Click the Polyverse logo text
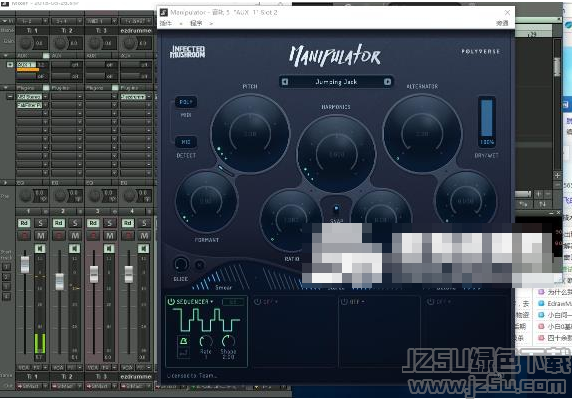 click(480, 51)
